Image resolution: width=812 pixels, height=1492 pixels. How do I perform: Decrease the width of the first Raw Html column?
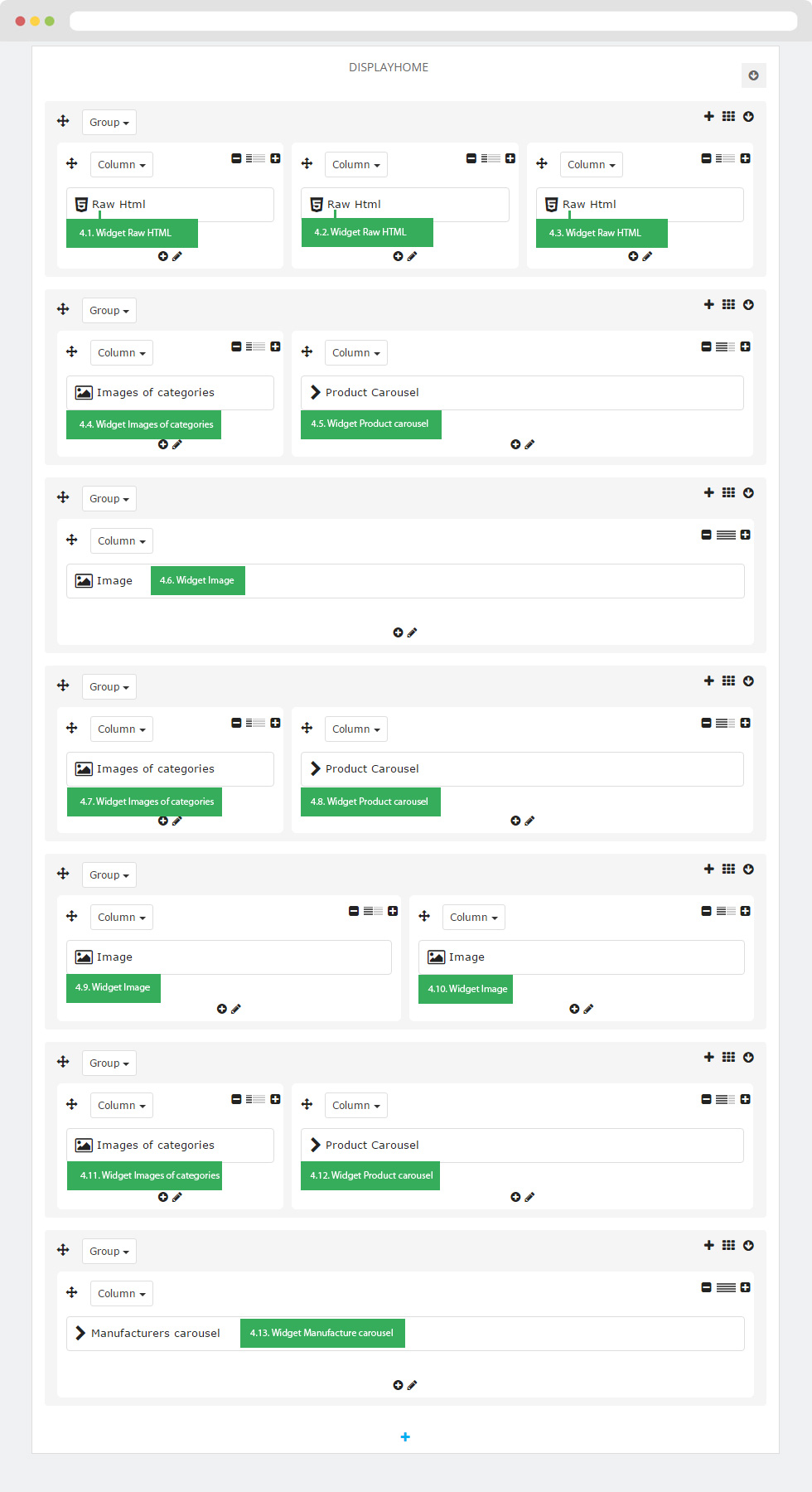point(236,158)
